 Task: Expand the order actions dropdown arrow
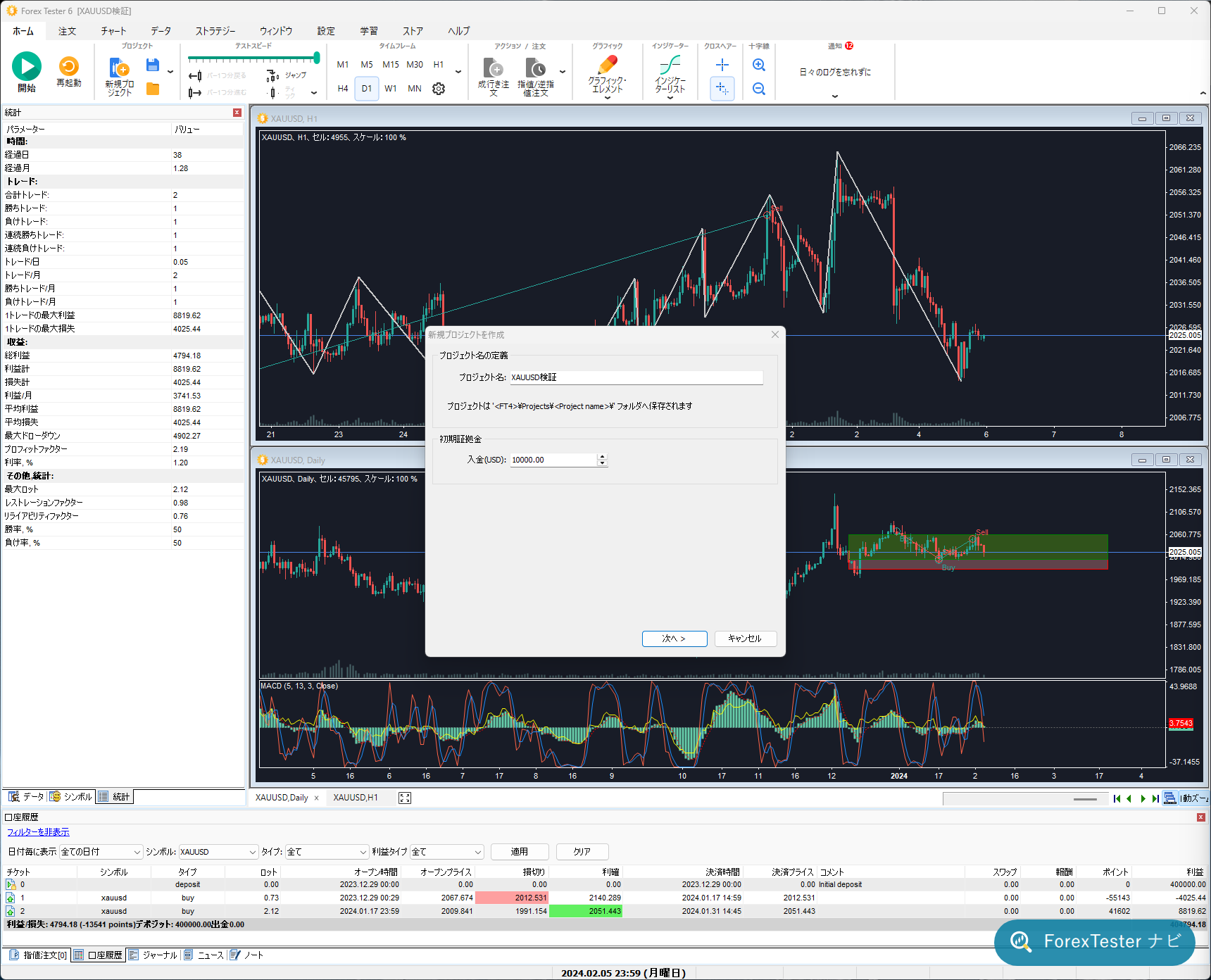coord(563,72)
